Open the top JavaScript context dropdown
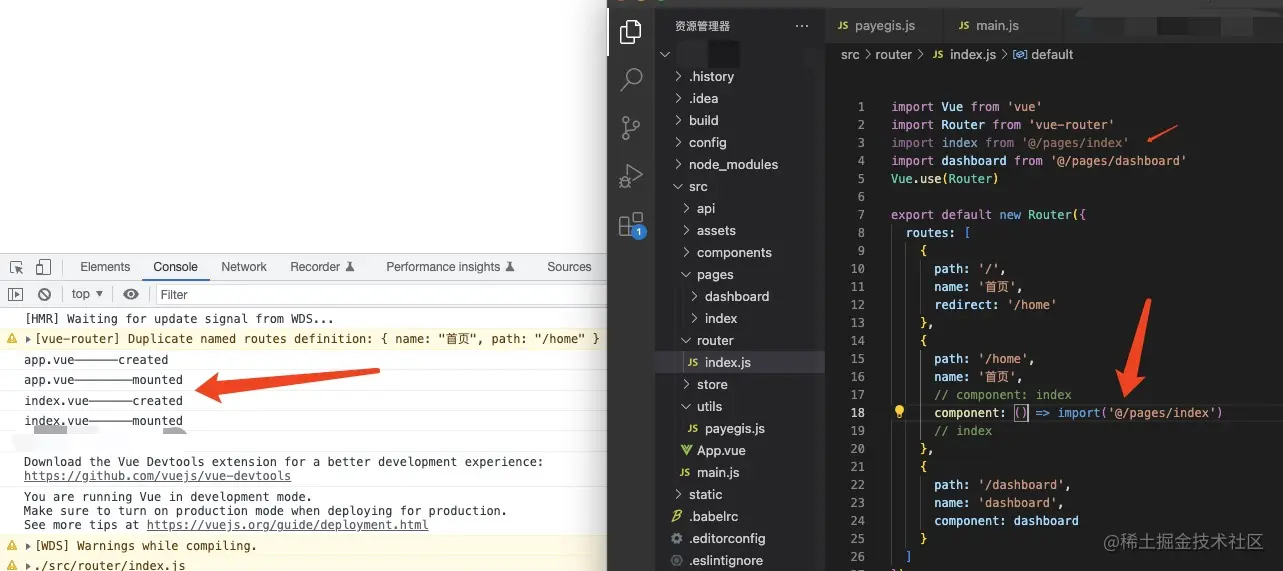Image resolution: width=1283 pixels, height=571 pixels. pyautogui.click(x=87, y=294)
